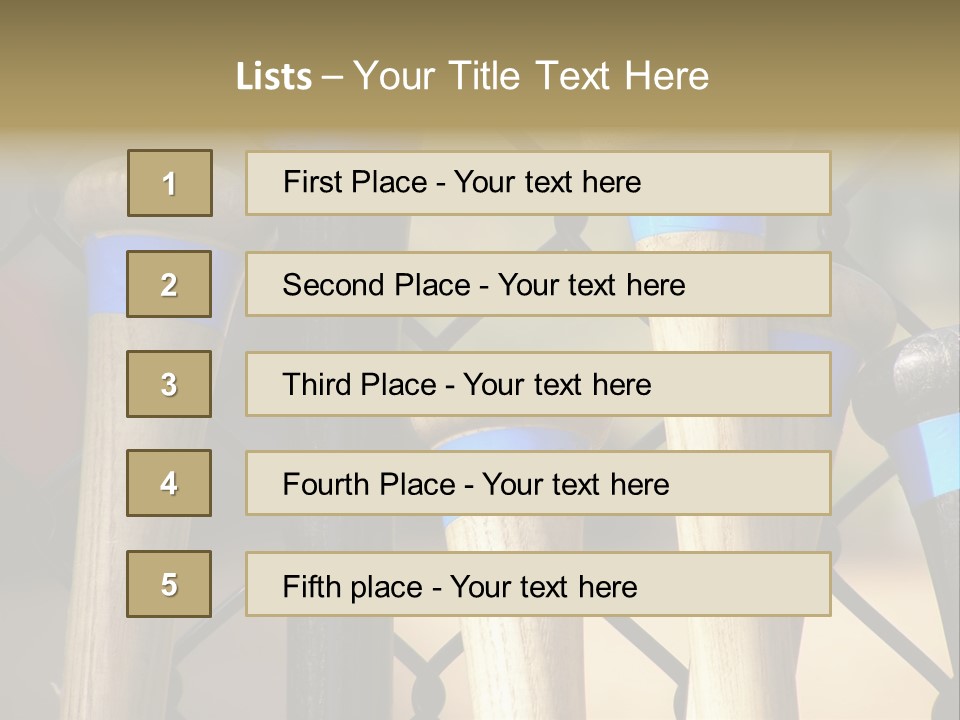Click blue tape on the black bat
Screen dimensions: 960x720
(940, 453)
